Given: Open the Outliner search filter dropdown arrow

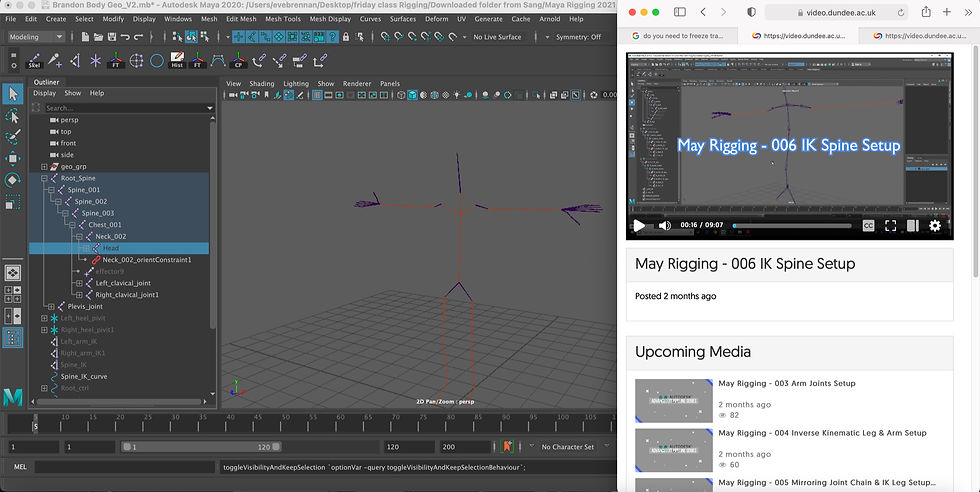Looking at the screenshot, I should pyautogui.click(x=210, y=108).
